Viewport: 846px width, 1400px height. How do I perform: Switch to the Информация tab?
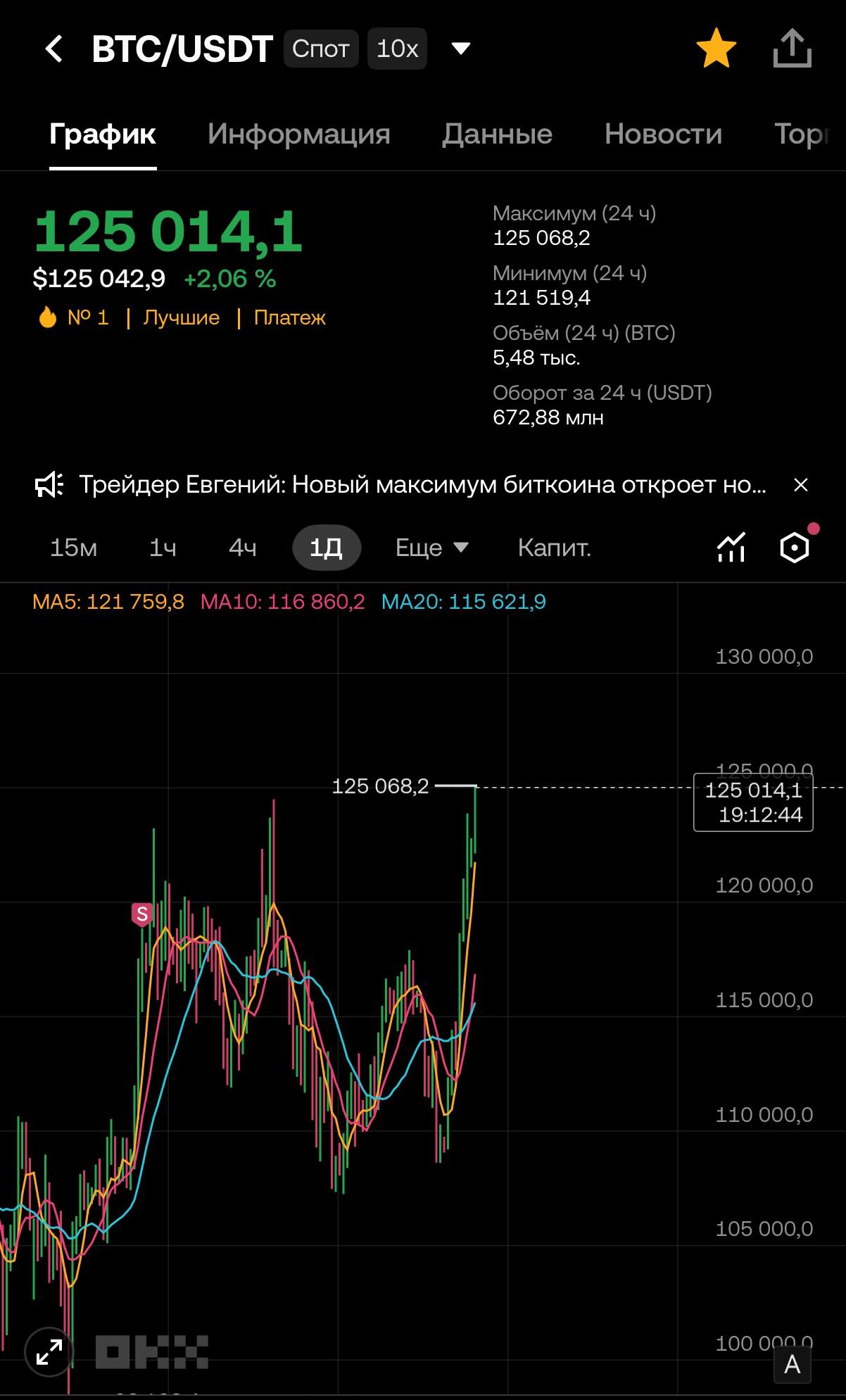(298, 134)
